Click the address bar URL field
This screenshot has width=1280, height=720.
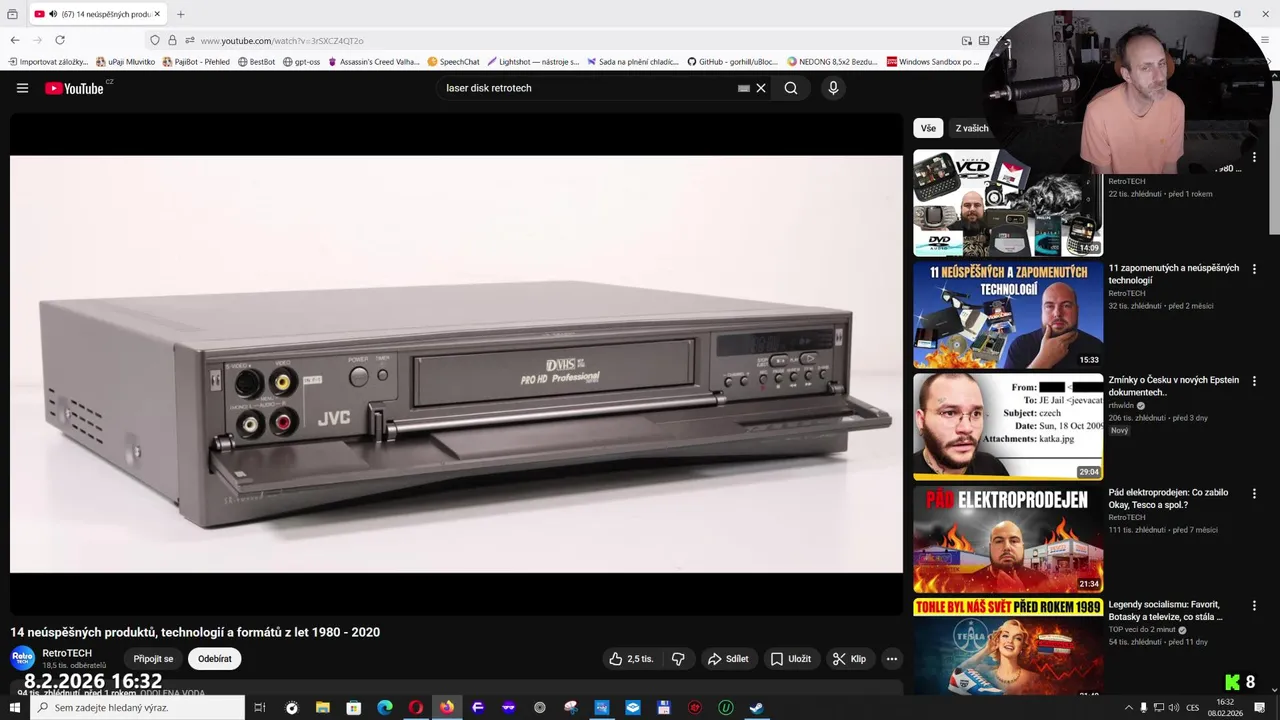(570, 41)
